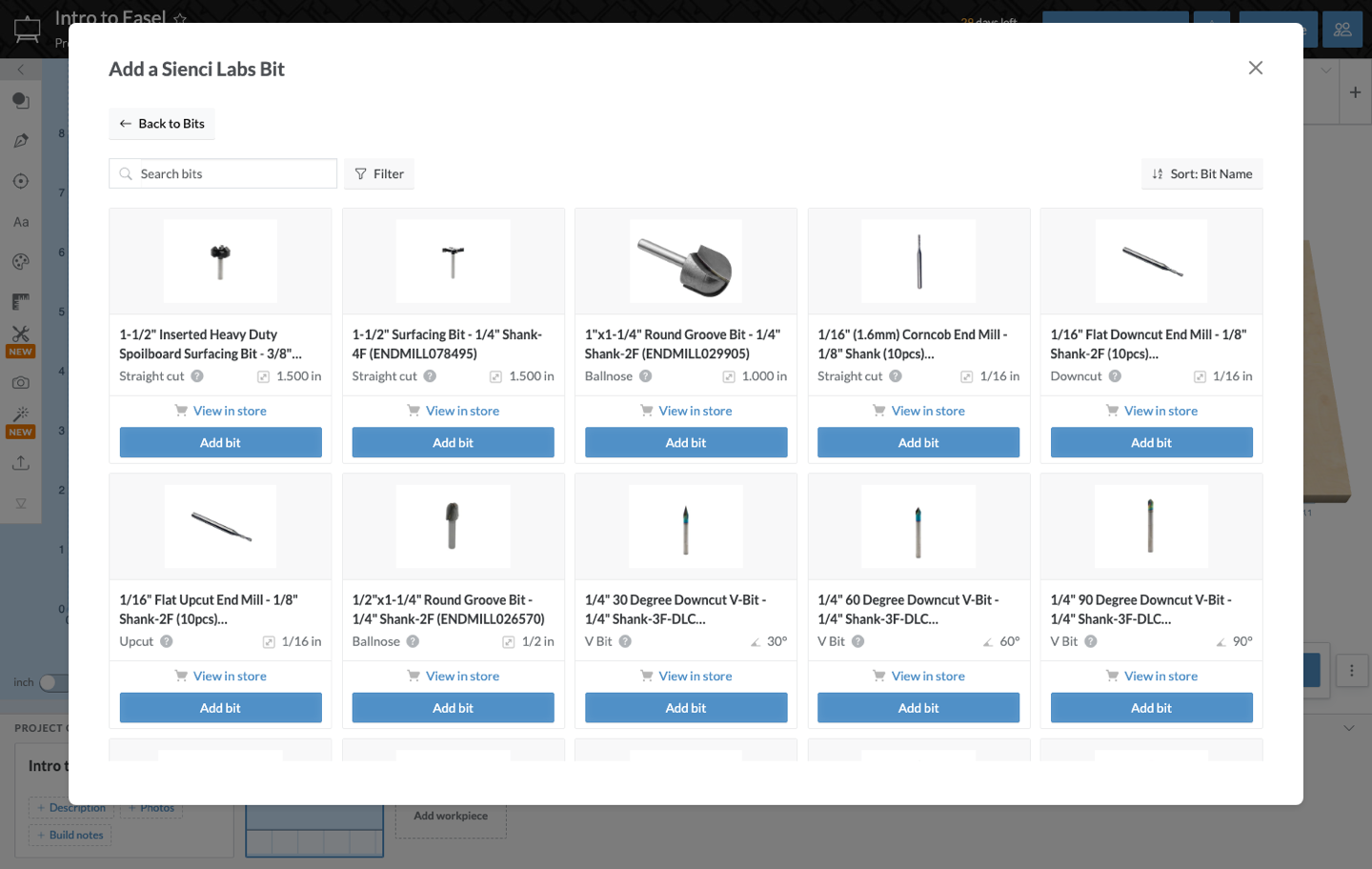Add the 1-1/2" Inserted Heavy Duty Spoilboard bit
The image size is (1372, 869).
click(x=220, y=442)
